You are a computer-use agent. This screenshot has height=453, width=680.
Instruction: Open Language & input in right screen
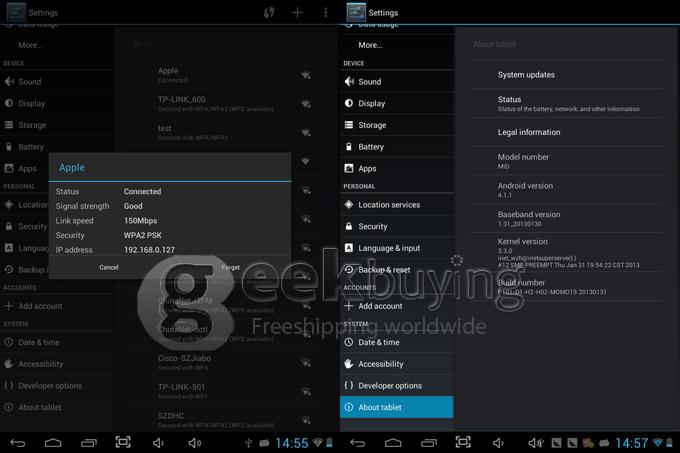(x=397, y=248)
